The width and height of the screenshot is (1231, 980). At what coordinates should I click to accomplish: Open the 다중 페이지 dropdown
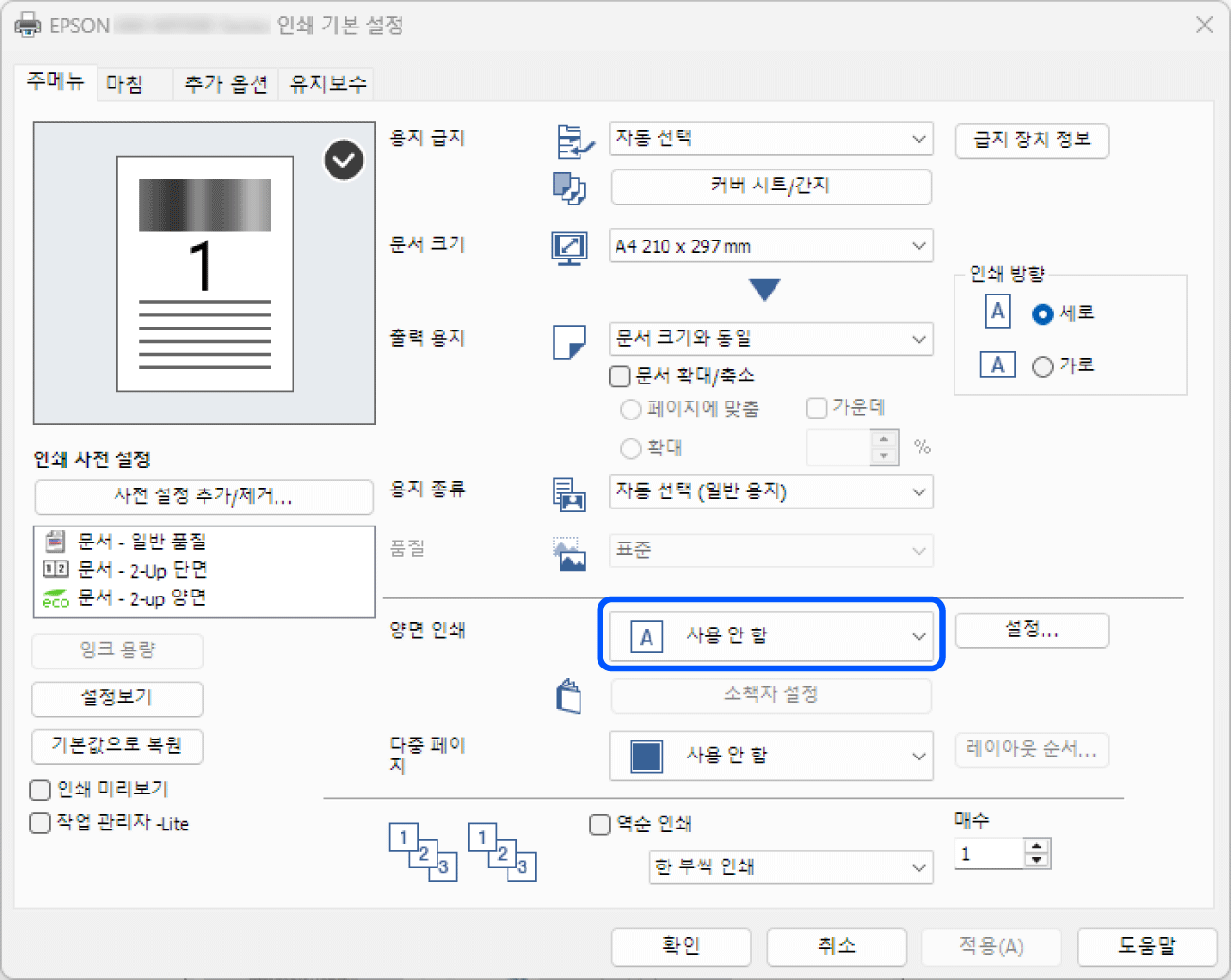point(771,756)
